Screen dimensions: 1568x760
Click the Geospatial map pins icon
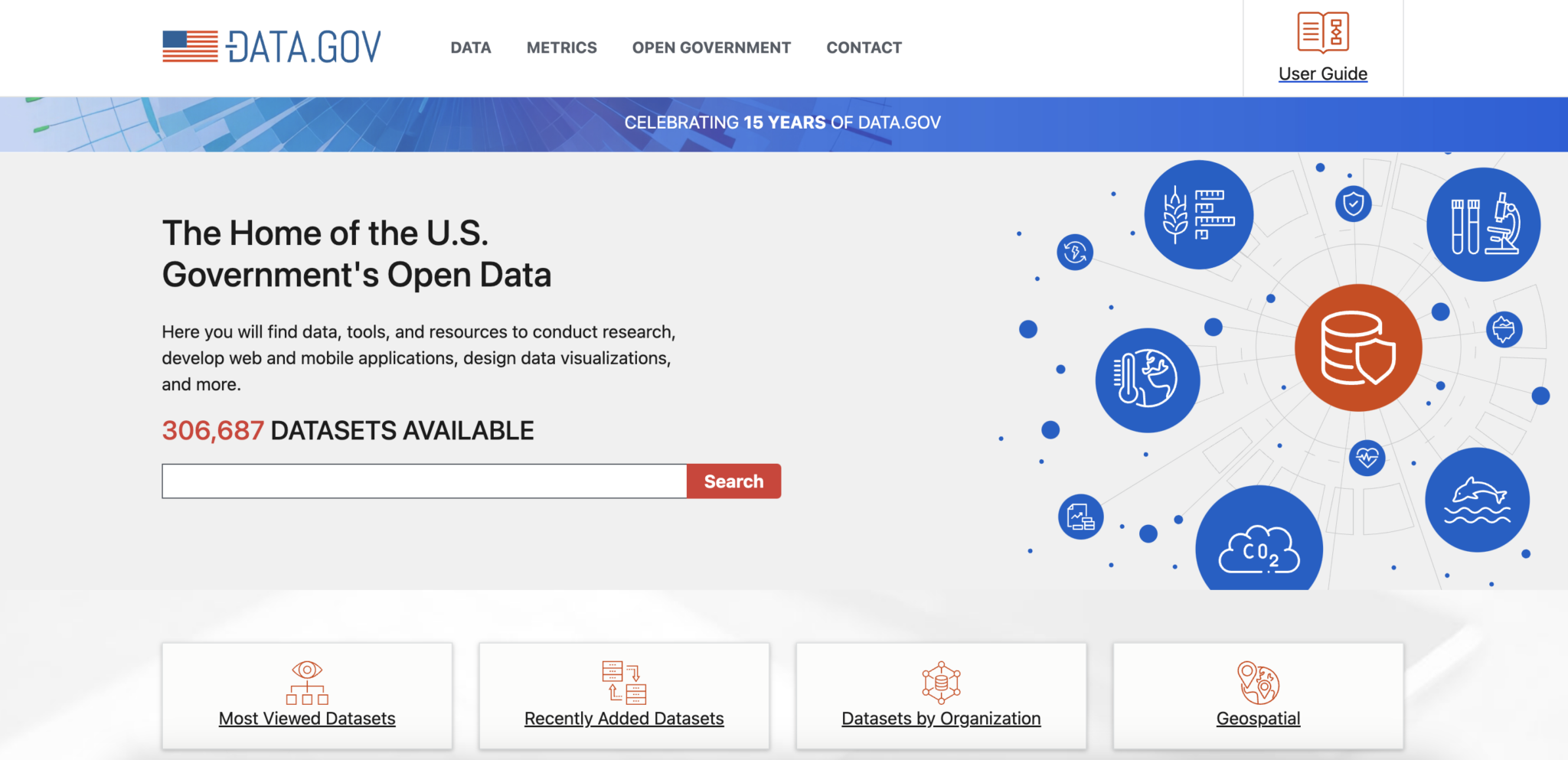(1258, 683)
